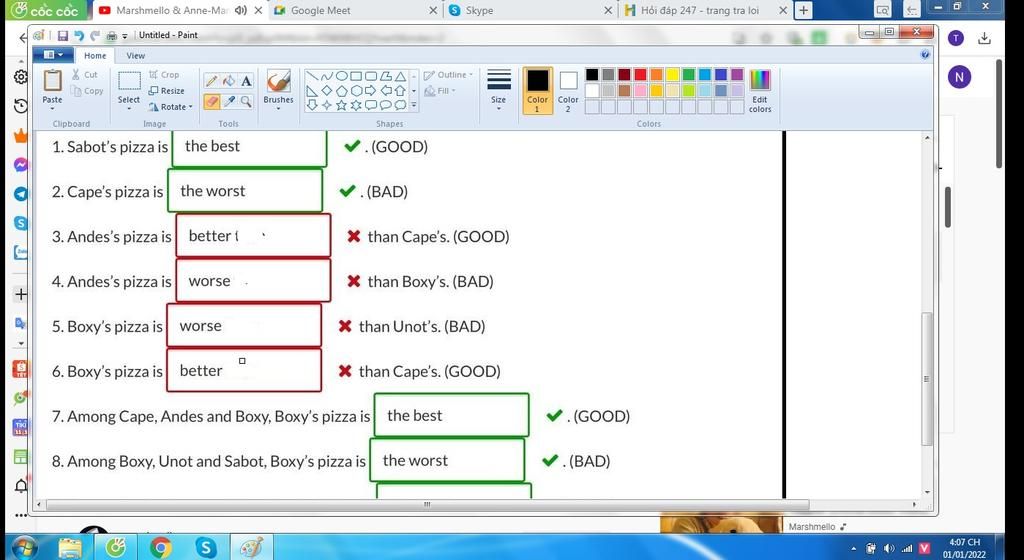Choose the Curve shape
The height and width of the screenshot is (560, 1024).
327,76
